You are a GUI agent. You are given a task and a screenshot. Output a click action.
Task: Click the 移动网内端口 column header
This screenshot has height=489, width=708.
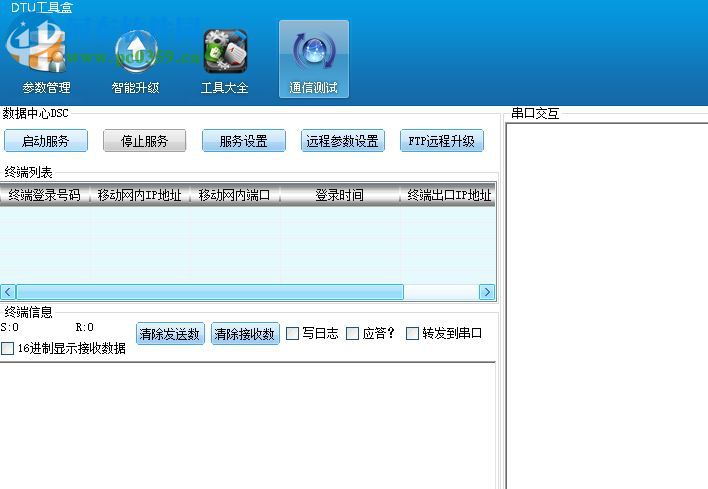point(235,195)
